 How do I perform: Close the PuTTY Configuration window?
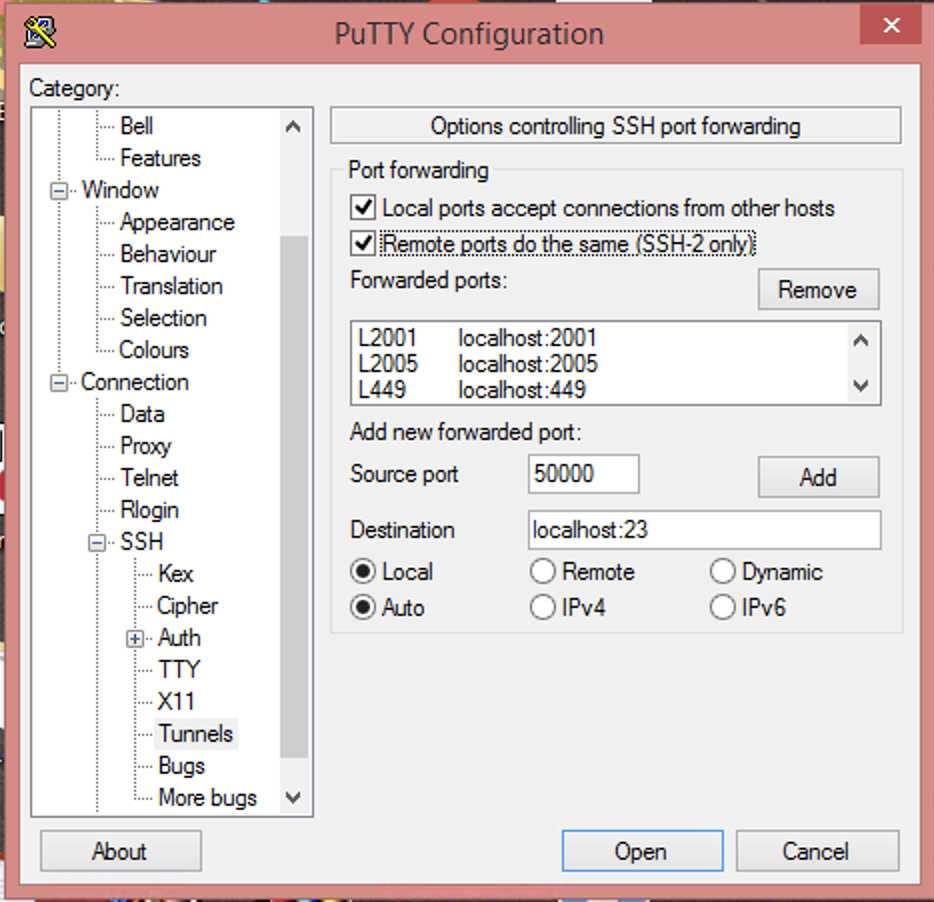click(891, 25)
